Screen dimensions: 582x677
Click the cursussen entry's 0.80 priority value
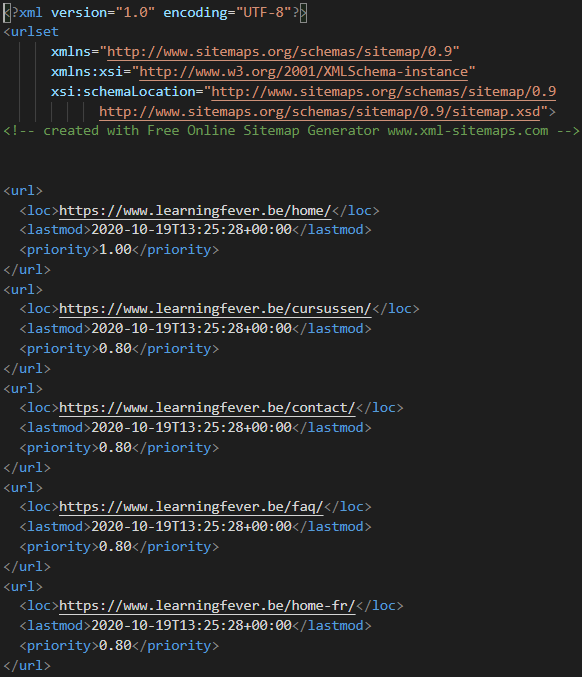click(x=115, y=348)
